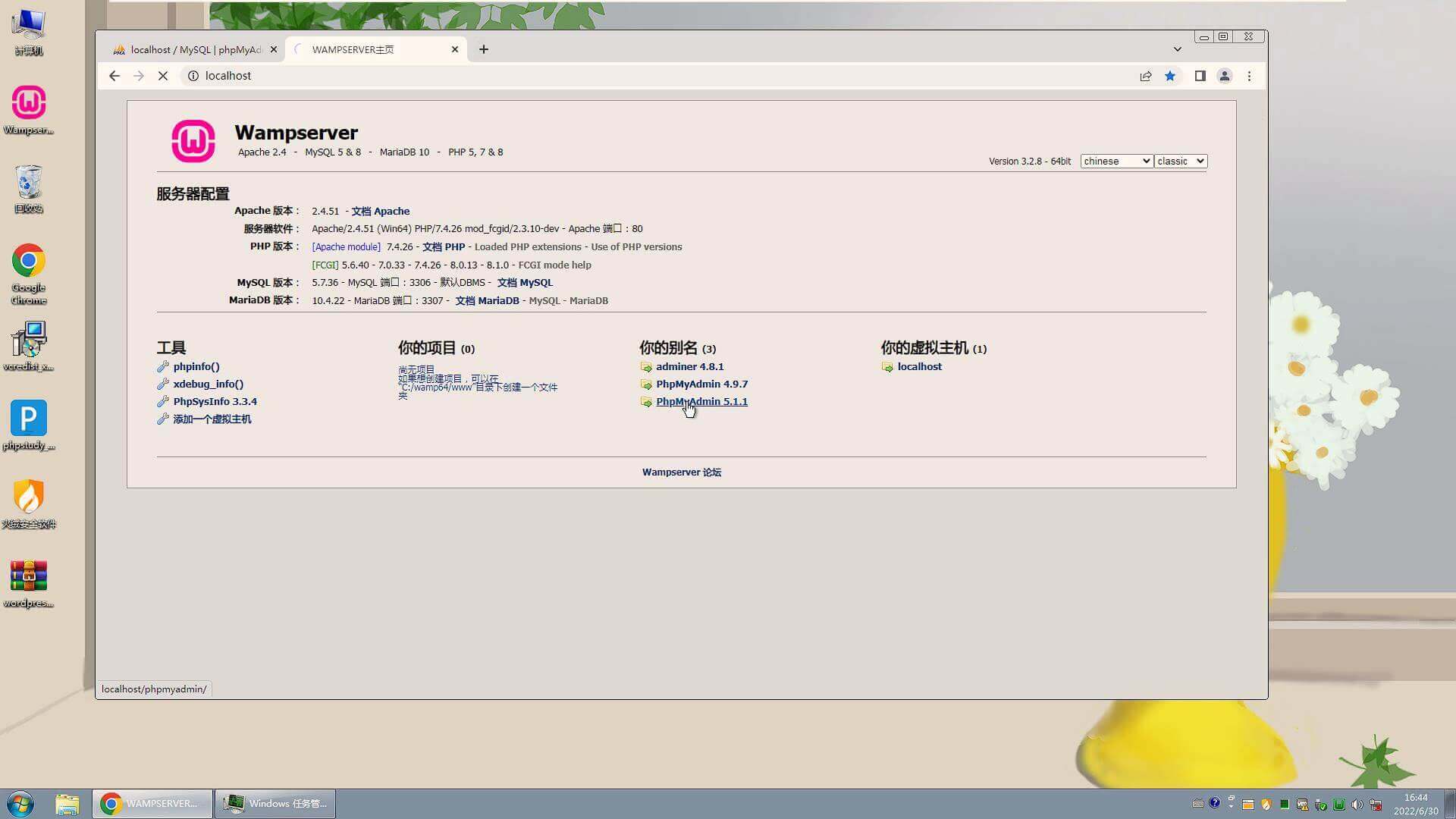Click the network tray icon

click(x=1376, y=805)
